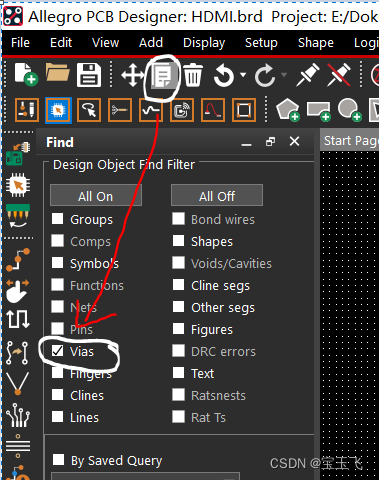Check the Groups checkbox

click(57, 219)
